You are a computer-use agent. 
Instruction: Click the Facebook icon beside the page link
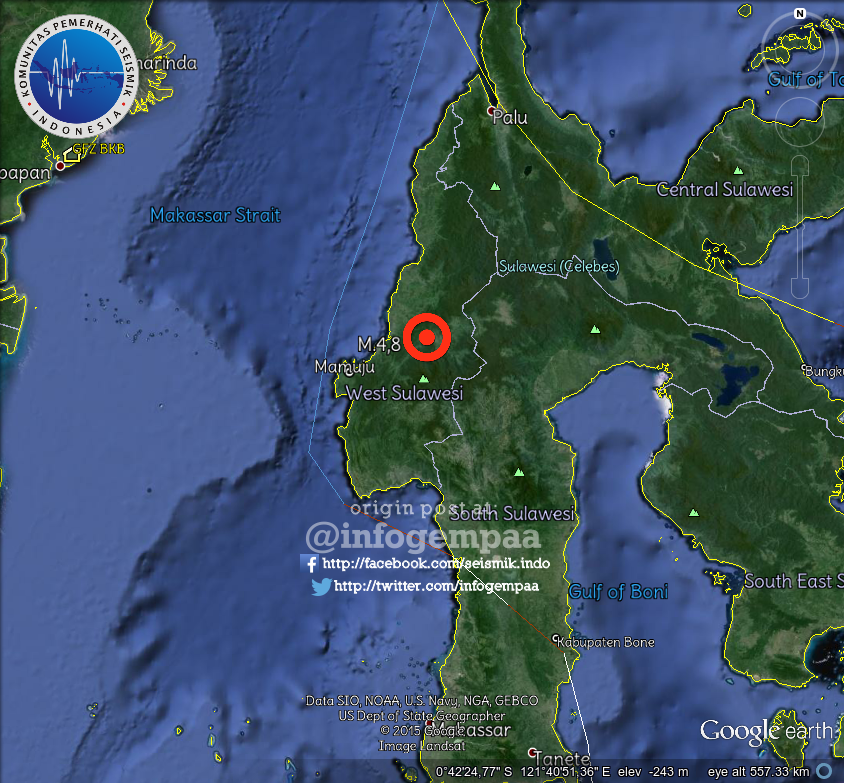pyautogui.click(x=312, y=564)
